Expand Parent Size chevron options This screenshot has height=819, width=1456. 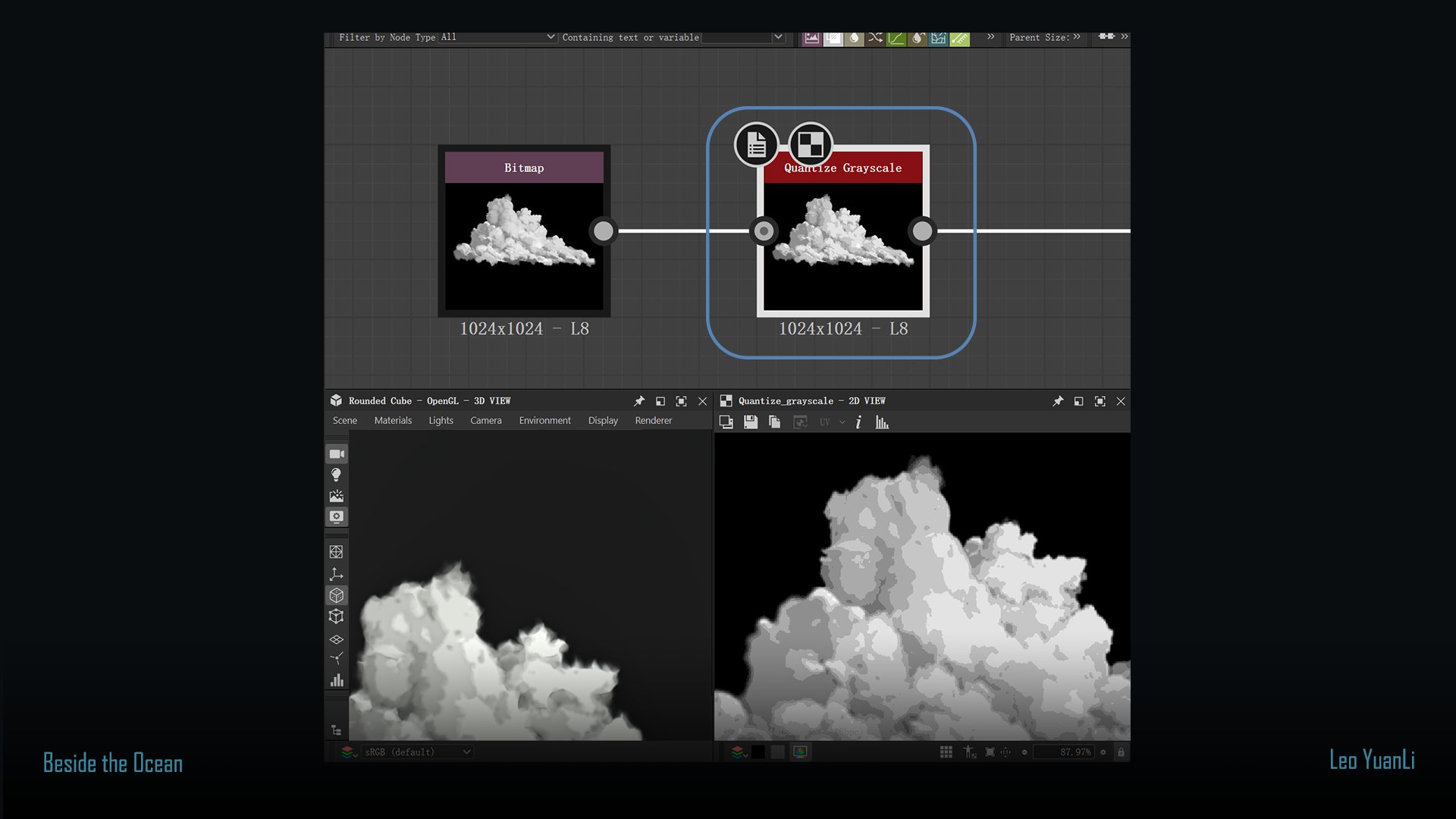(1077, 37)
